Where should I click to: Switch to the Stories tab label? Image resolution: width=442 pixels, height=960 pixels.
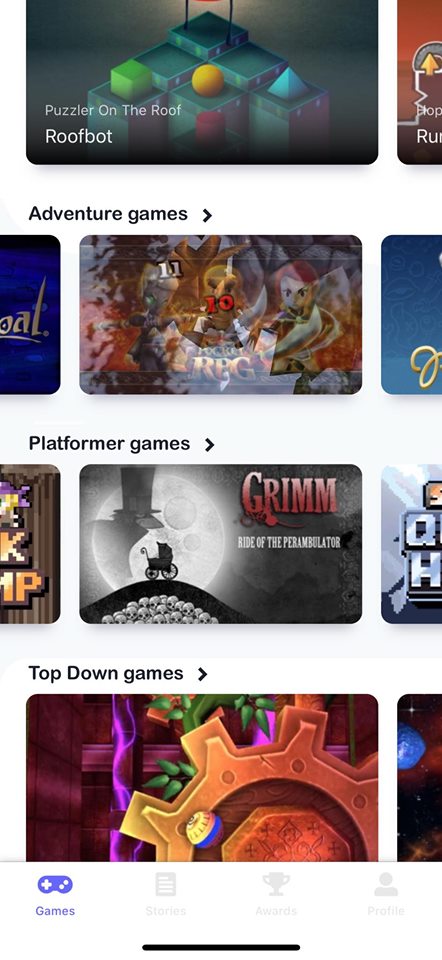pyautogui.click(x=166, y=911)
